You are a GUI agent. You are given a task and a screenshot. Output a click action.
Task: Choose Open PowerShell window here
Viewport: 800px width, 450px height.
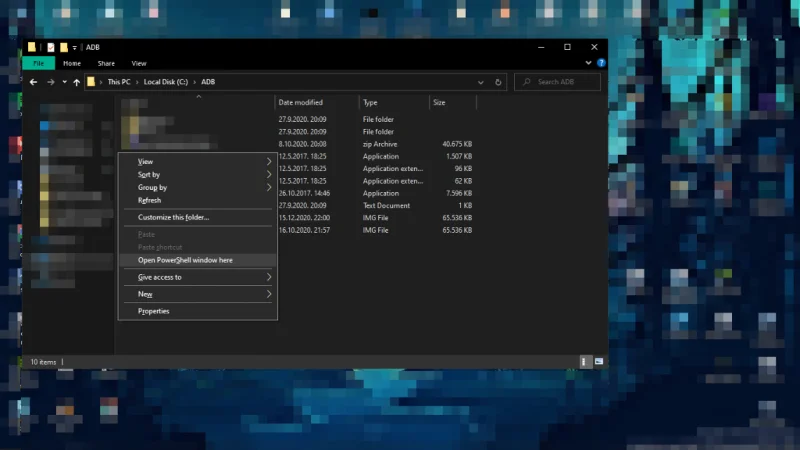click(x=198, y=260)
